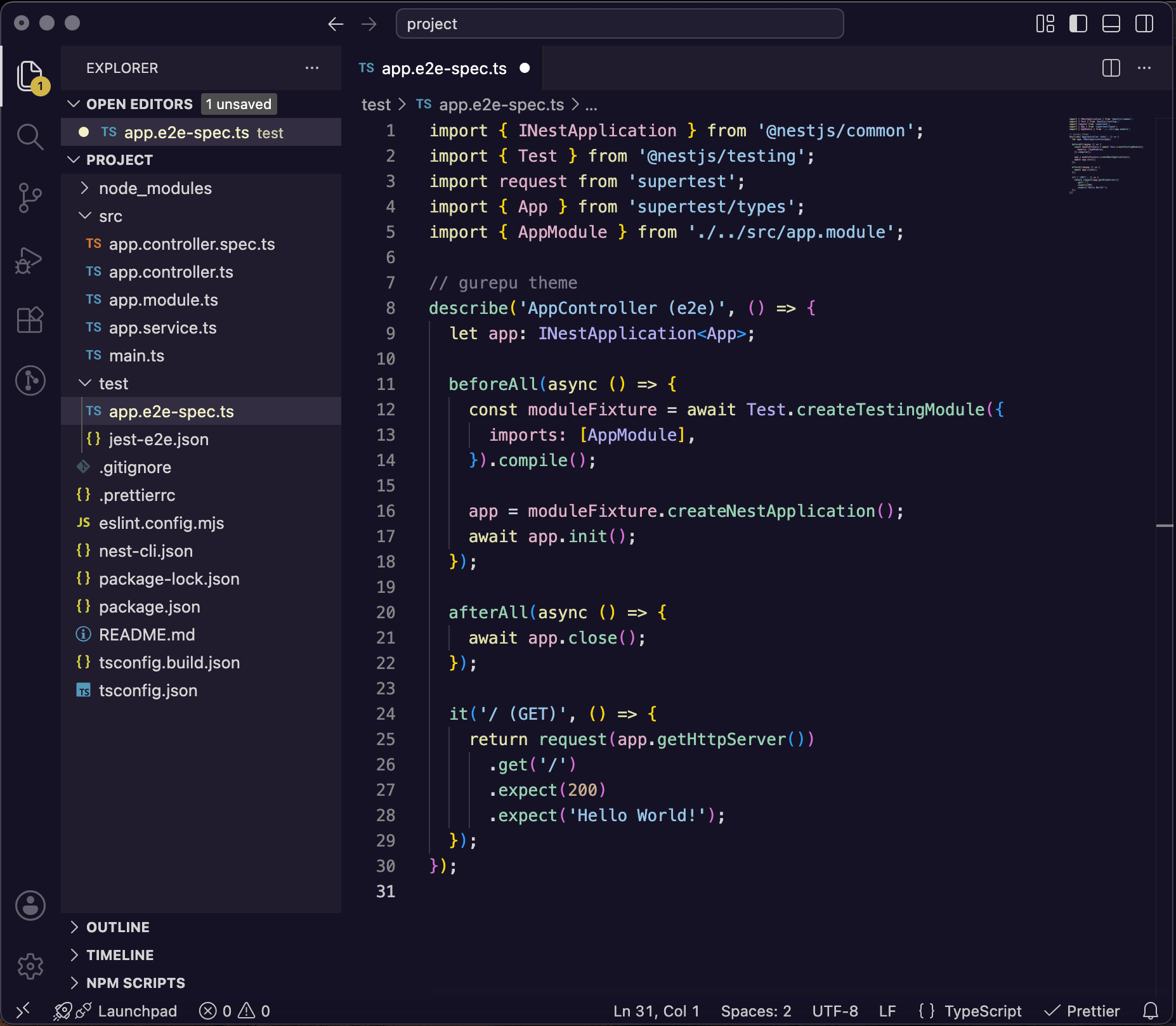Open the Run and Debug view icon

point(30,259)
